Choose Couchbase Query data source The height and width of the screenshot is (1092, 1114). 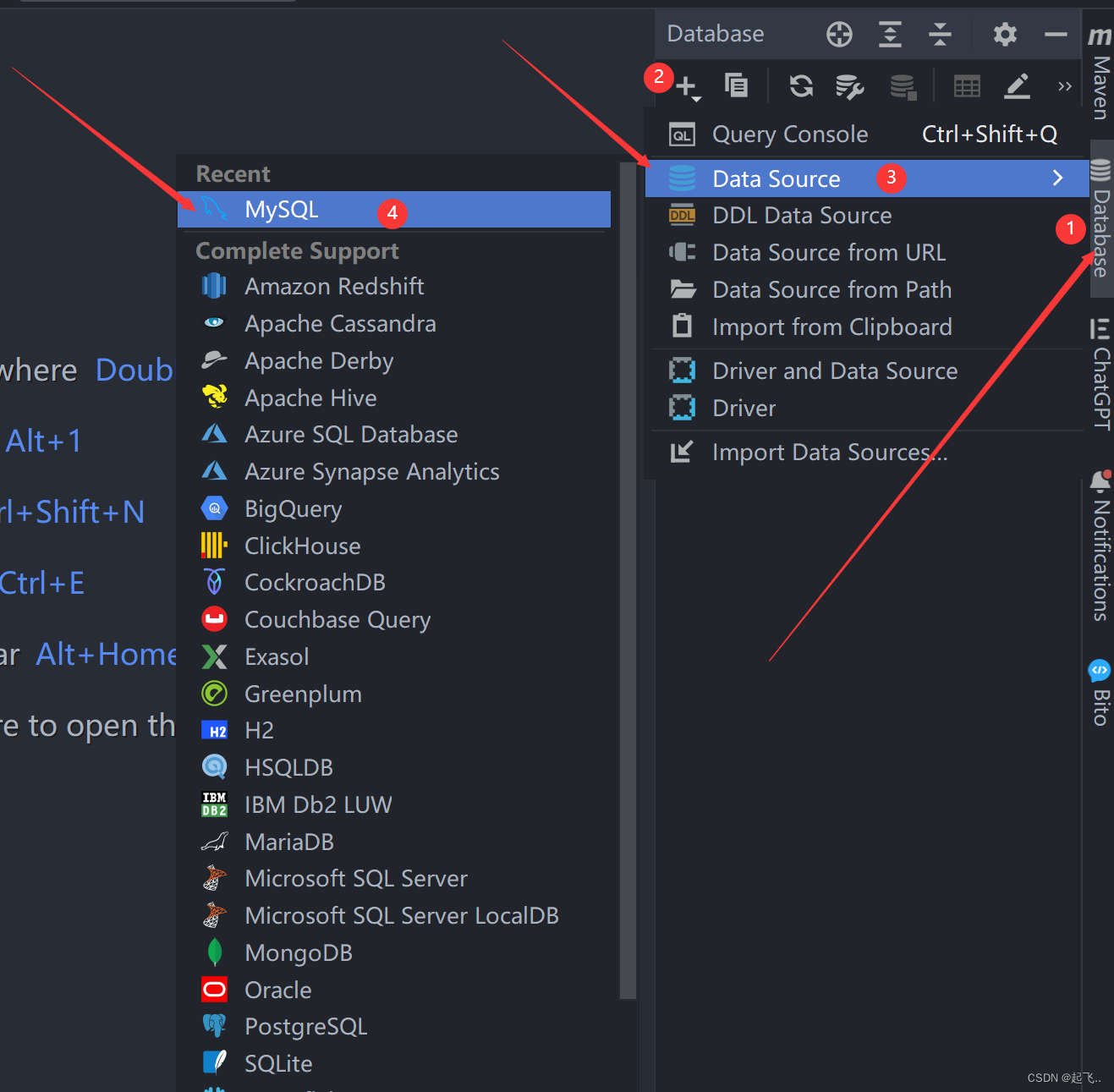(x=394, y=620)
